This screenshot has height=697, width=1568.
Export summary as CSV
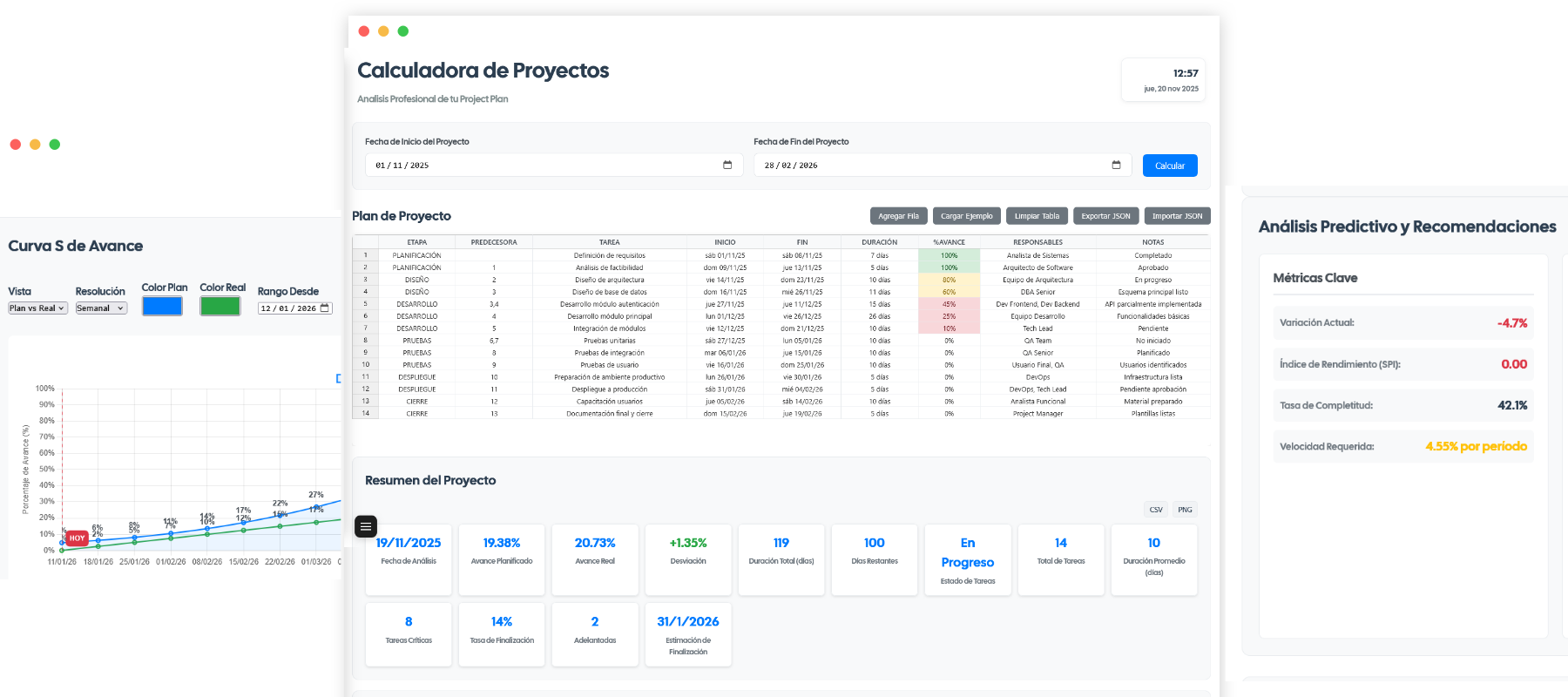[x=1156, y=510]
